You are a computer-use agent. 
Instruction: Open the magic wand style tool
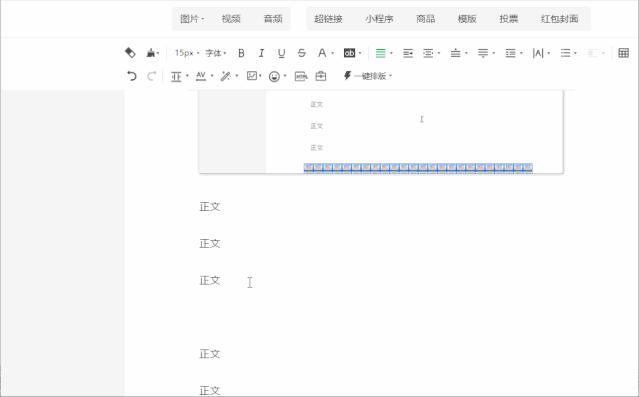(x=229, y=76)
